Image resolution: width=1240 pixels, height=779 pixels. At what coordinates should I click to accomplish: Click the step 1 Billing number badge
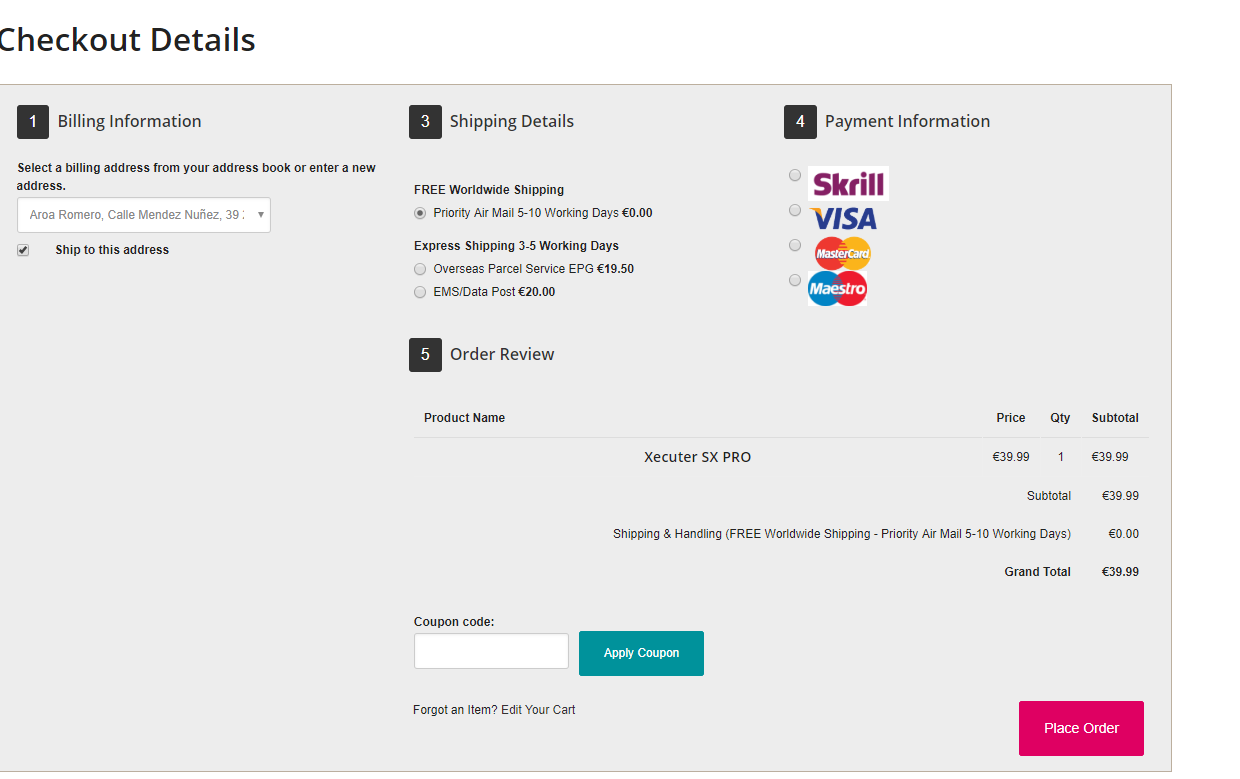click(x=33, y=122)
